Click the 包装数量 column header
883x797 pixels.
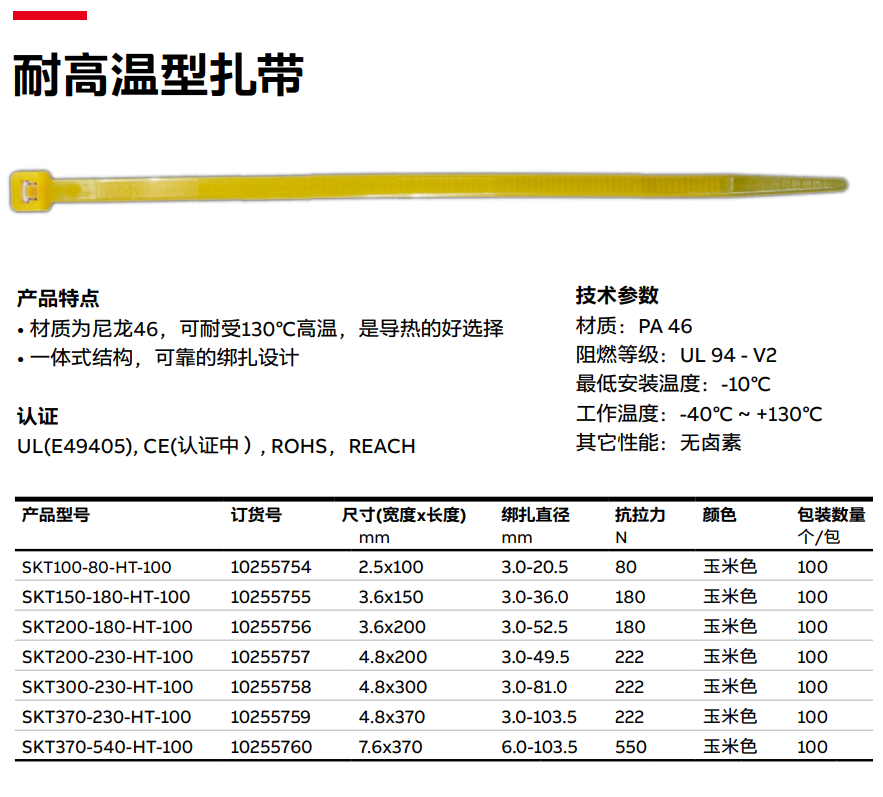click(x=831, y=515)
